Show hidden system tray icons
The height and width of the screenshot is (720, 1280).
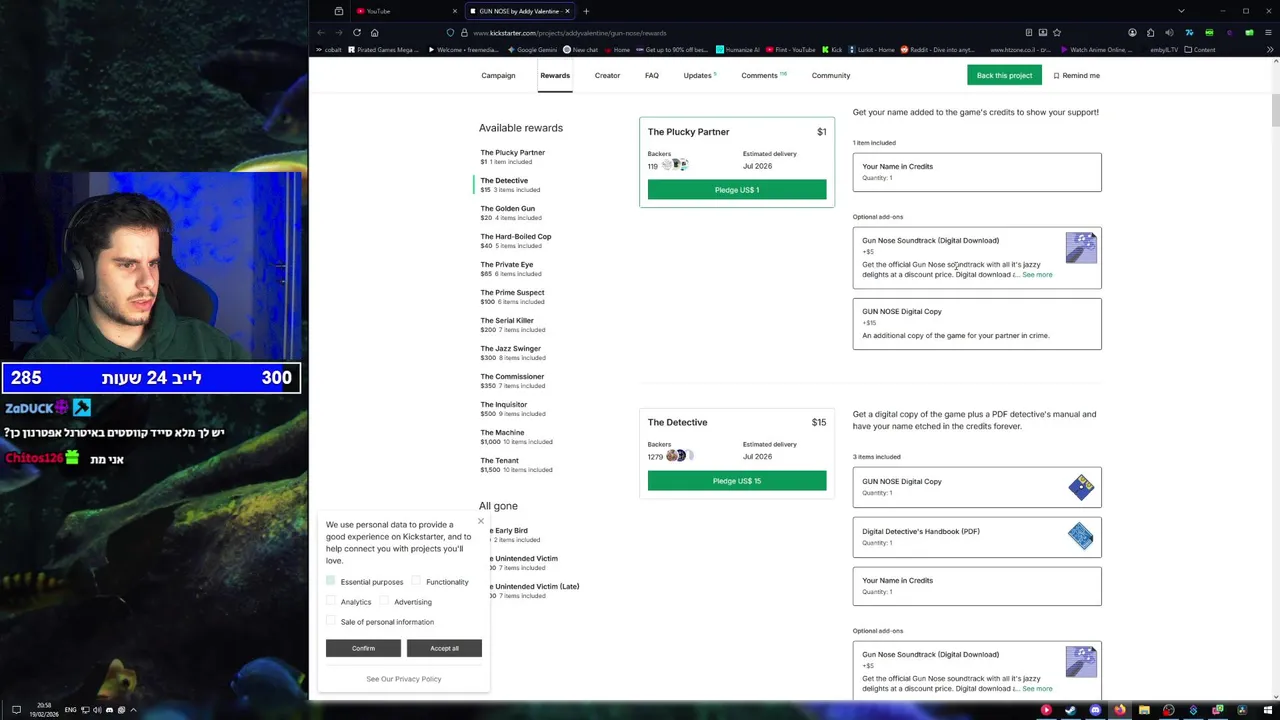[x=133, y=710]
